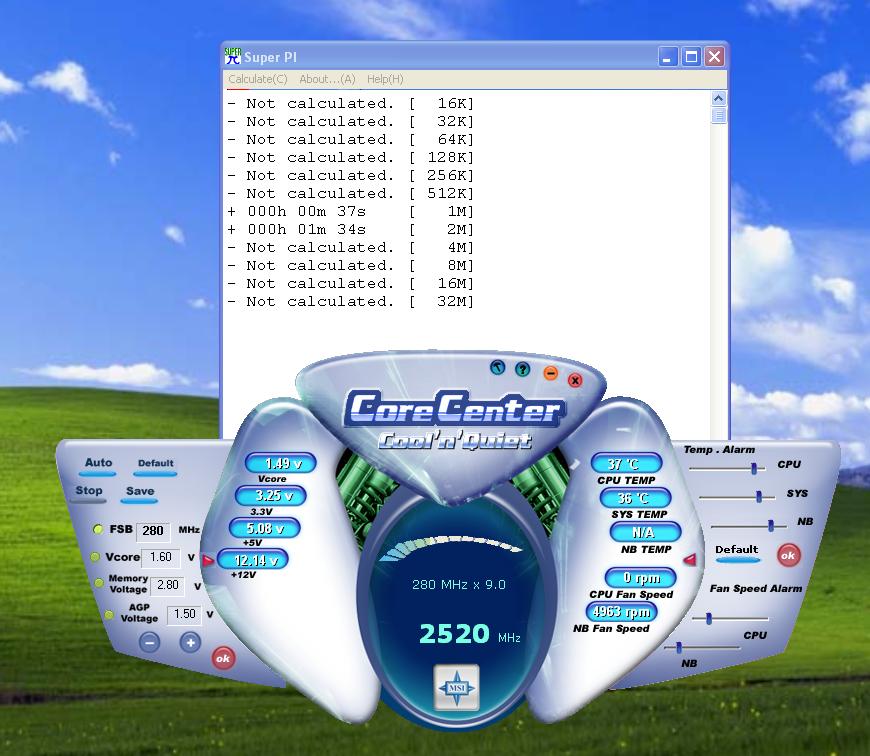
Task: Open CoreCenter settings hammer icon
Action: pyautogui.click(x=497, y=367)
